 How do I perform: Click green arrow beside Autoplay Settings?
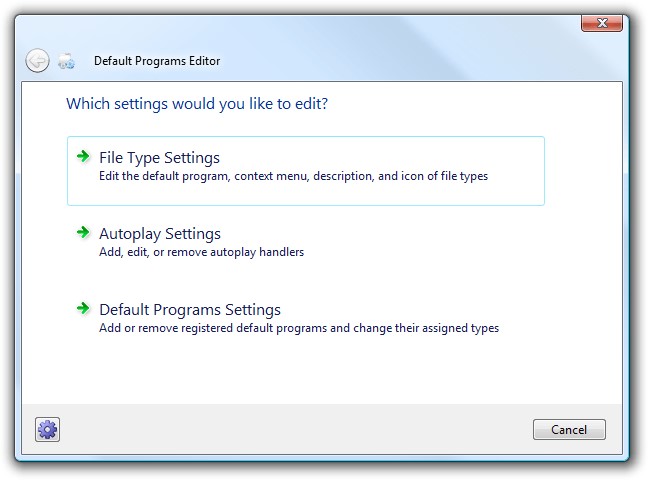(83, 233)
